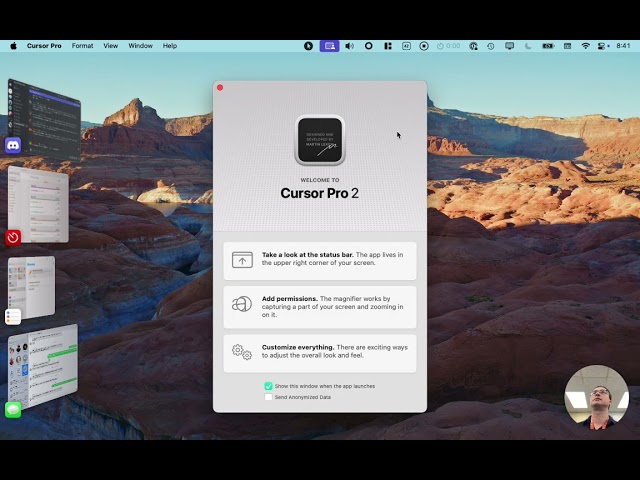Enable Send Anonymized Data checkbox

coord(269,397)
